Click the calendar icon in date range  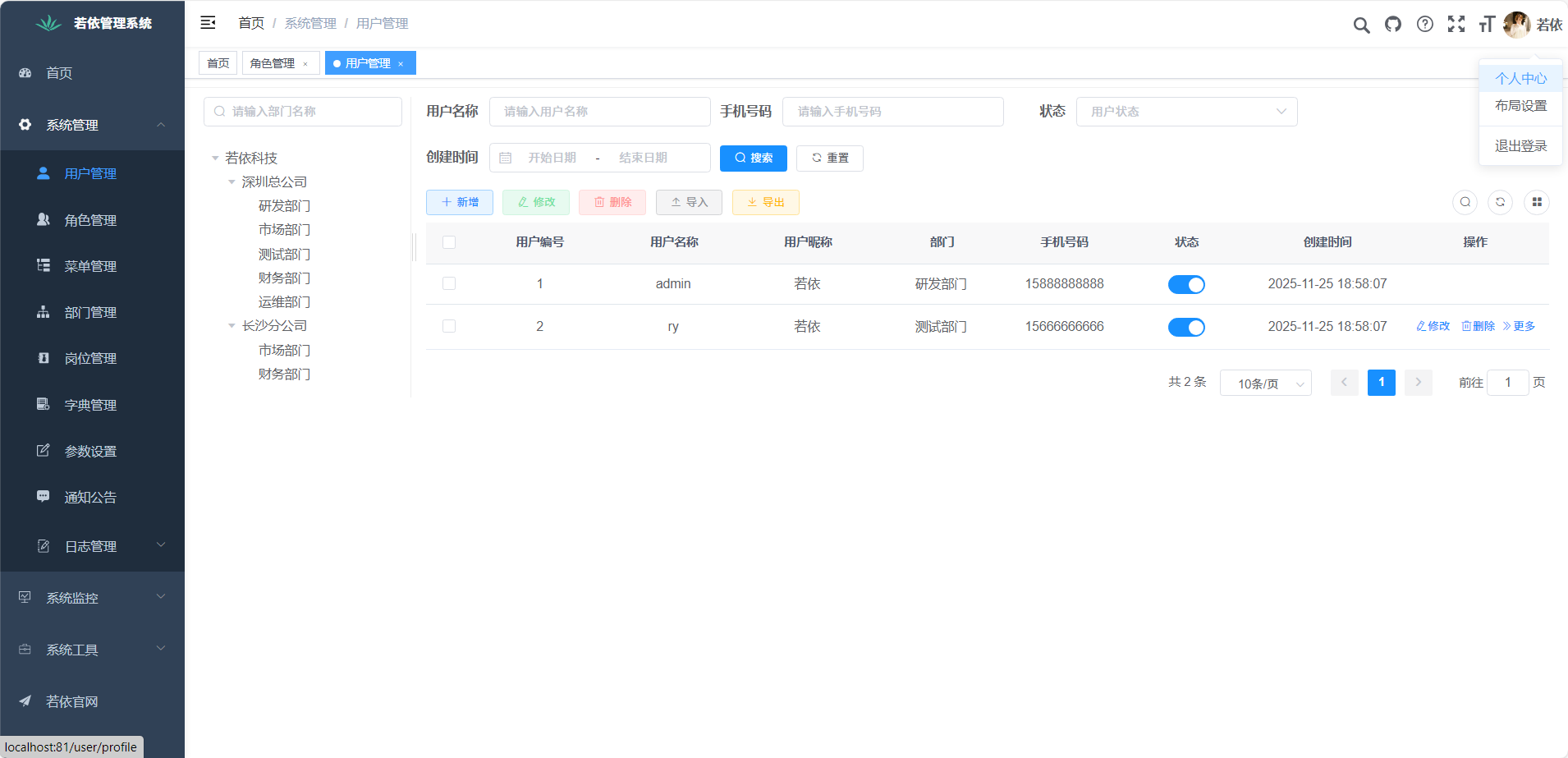tap(506, 158)
